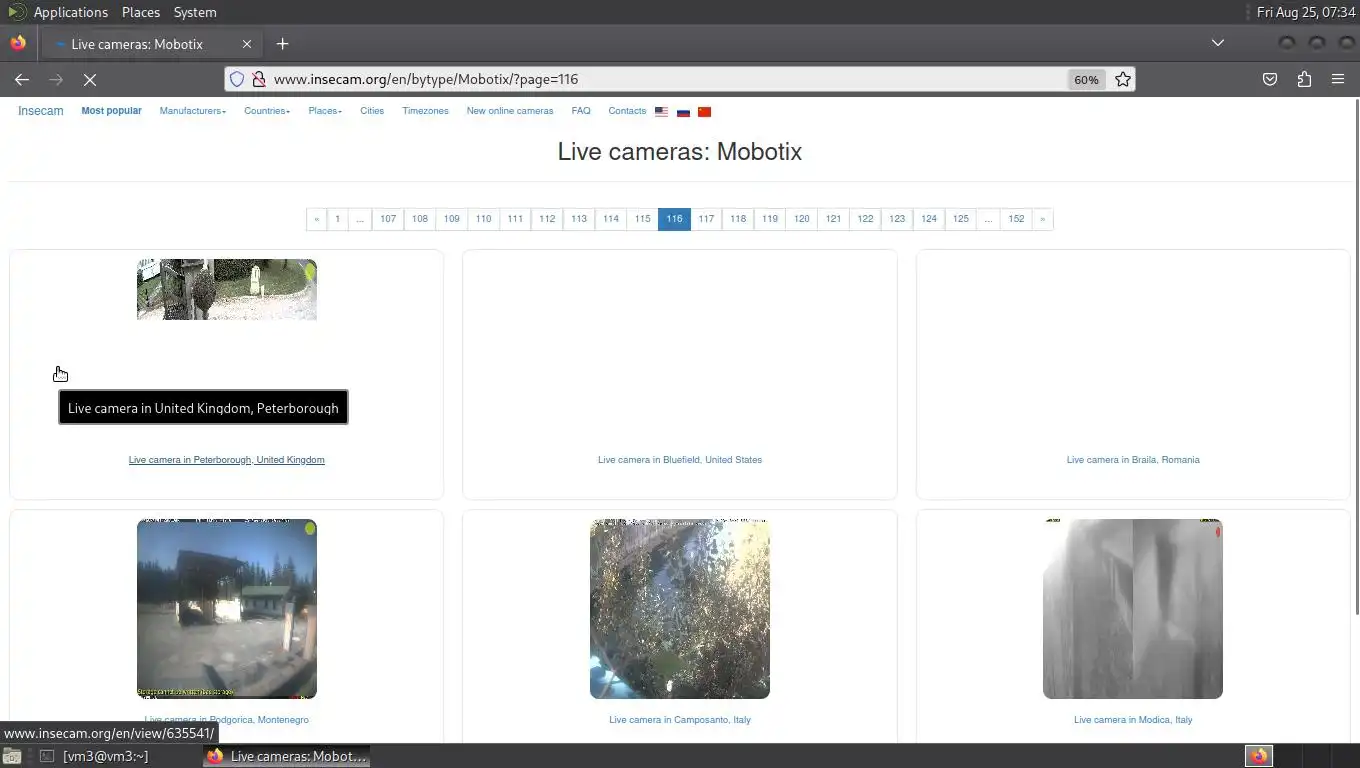The height and width of the screenshot is (768, 1360).
Task: Select page 122 in pagination
Action: tap(865, 219)
